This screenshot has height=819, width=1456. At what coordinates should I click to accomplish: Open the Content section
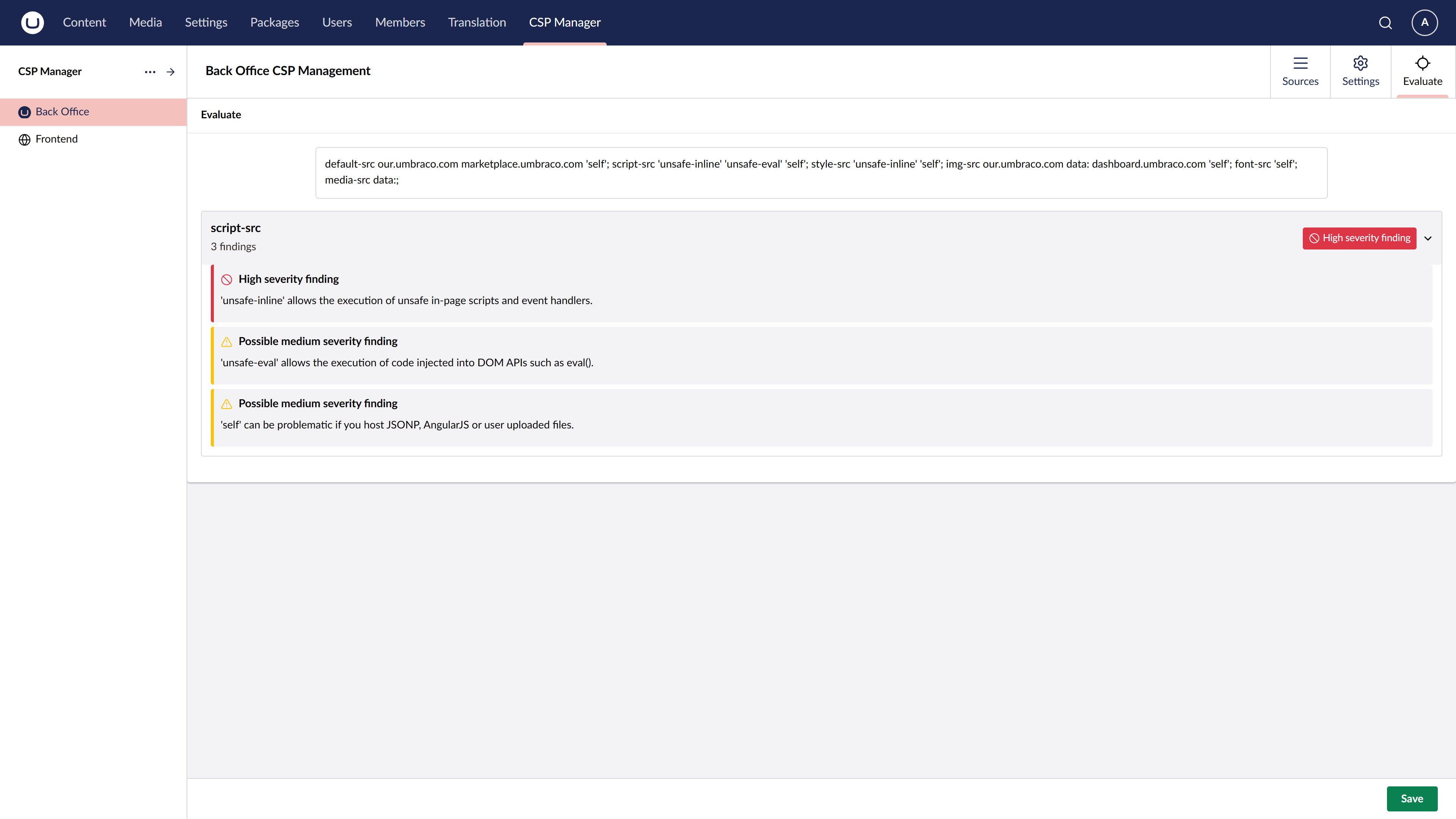pos(84,23)
